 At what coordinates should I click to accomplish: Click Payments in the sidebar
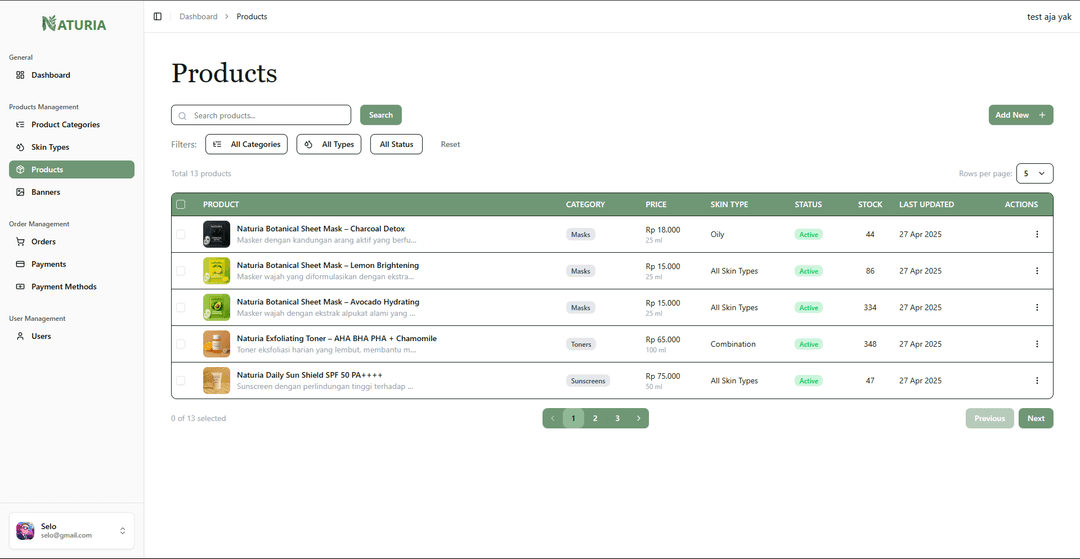(72, 264)
